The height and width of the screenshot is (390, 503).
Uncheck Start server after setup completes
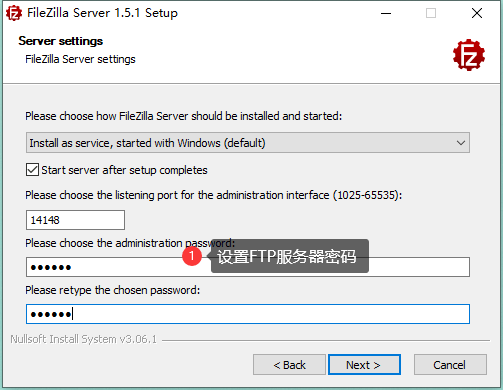point(32,170)
